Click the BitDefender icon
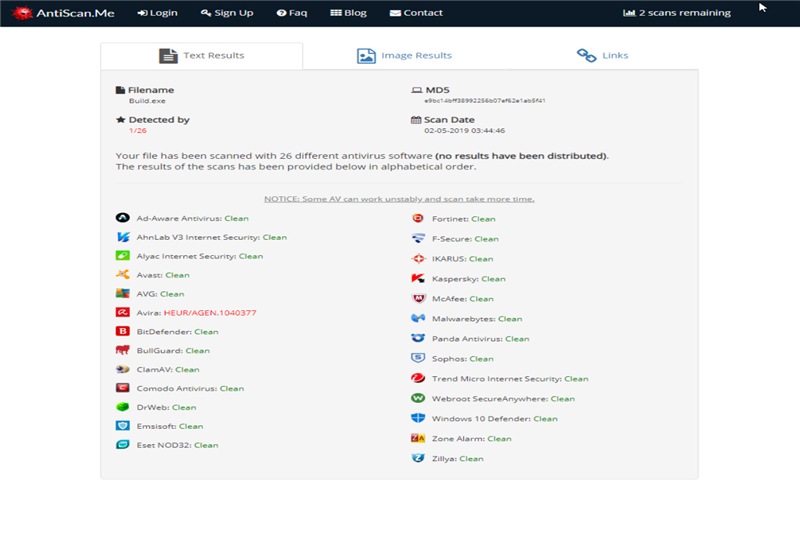The image size is (800, 549). (122, 331)
